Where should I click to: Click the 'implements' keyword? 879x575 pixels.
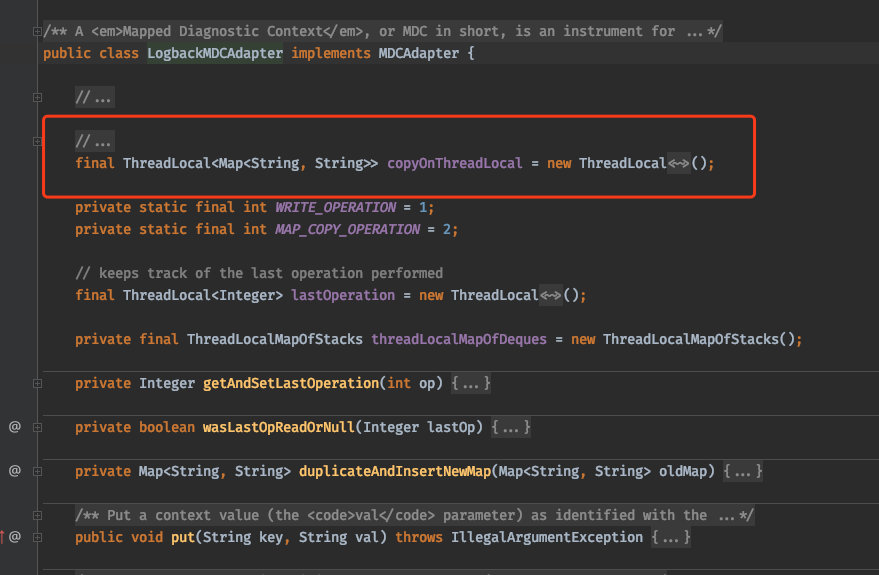[331, 54]
